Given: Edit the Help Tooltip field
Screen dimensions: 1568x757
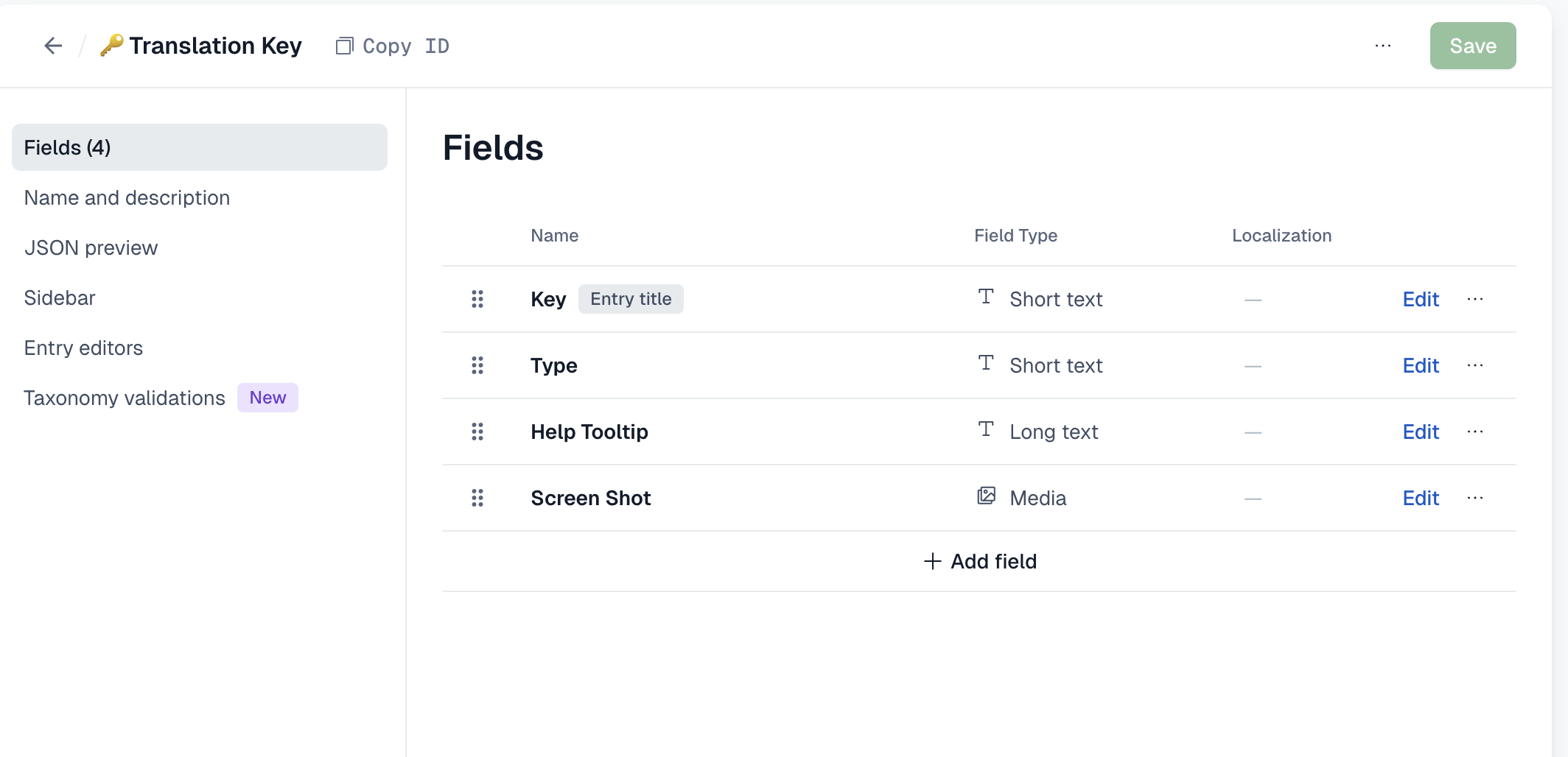Looking at the screenshot, I should pyautogui.click(x=1421, y=432).
